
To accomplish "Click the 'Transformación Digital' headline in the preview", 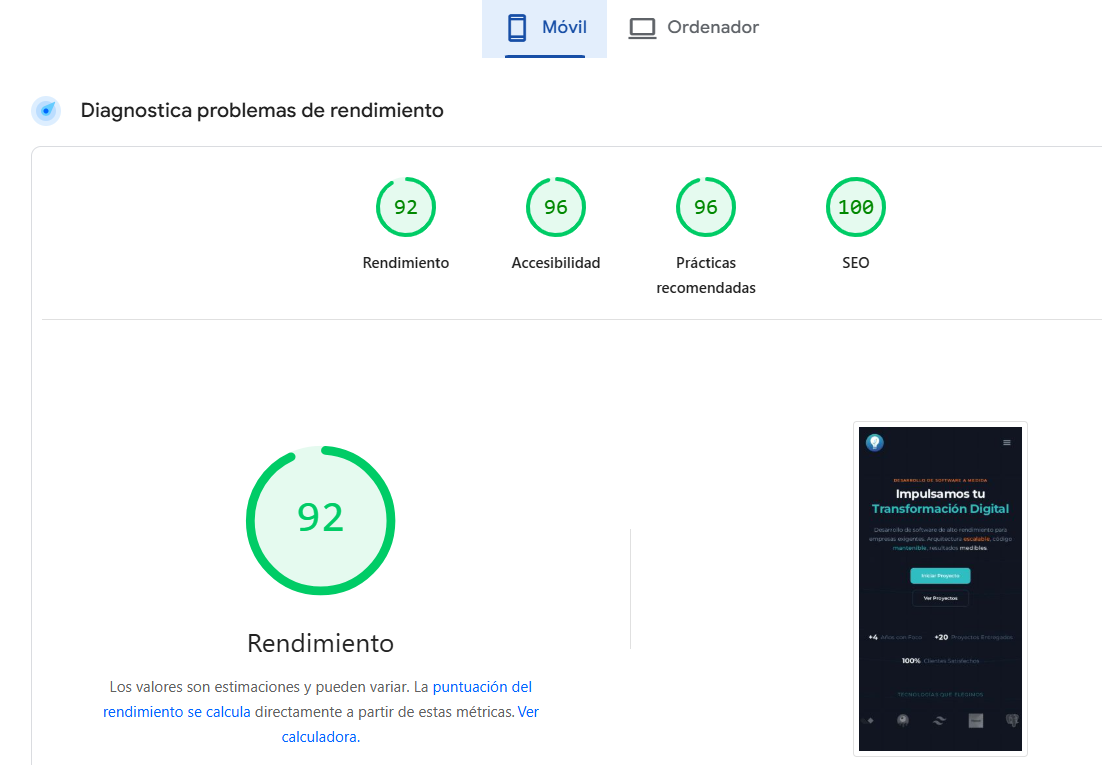I will 940,509.
